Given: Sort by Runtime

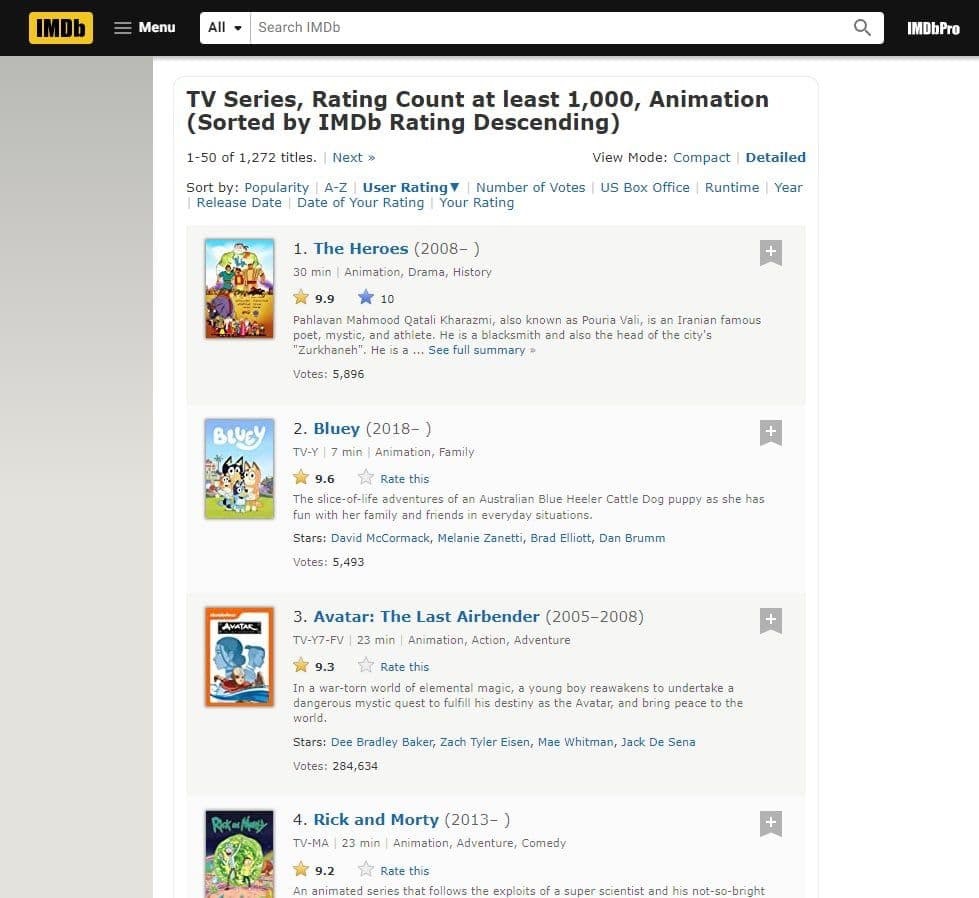Looking at the screenshot, I should 732,187.
